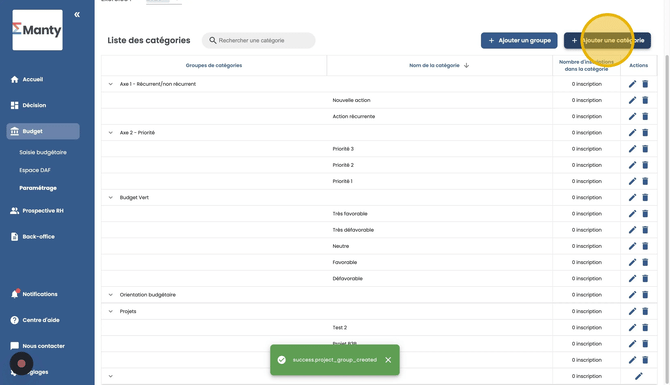This screenshot has height=385, width=670.
Task: Edit Nouvelle action category
Action: click(x=632, y=100)
